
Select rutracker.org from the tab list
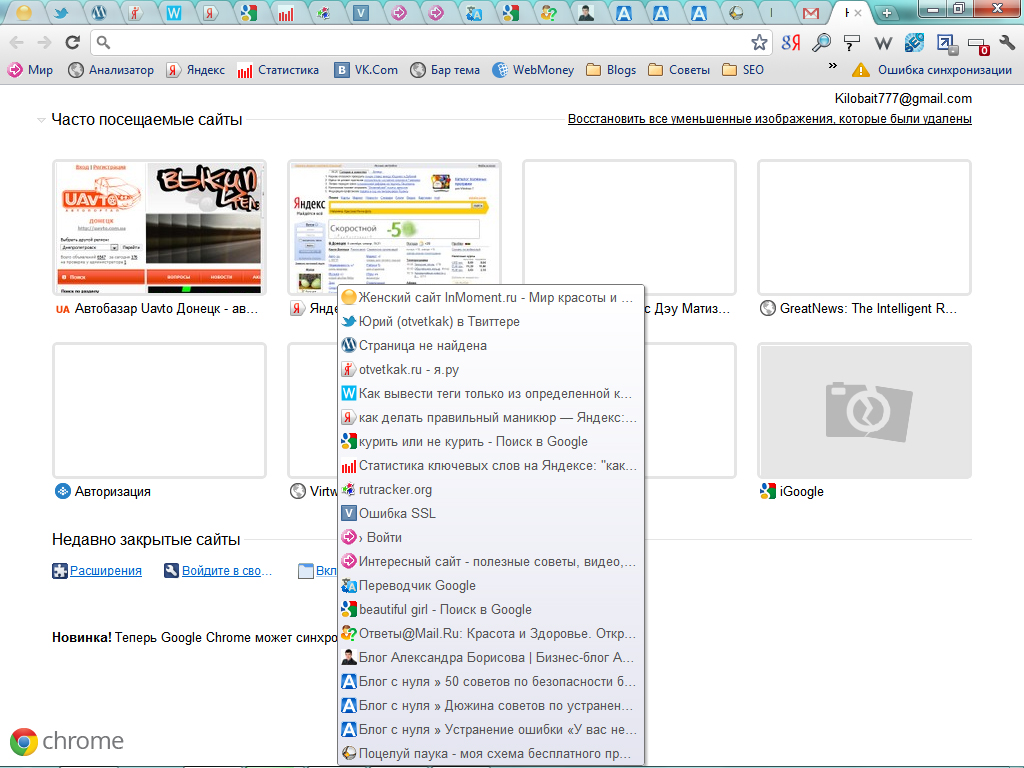[395, 490]
